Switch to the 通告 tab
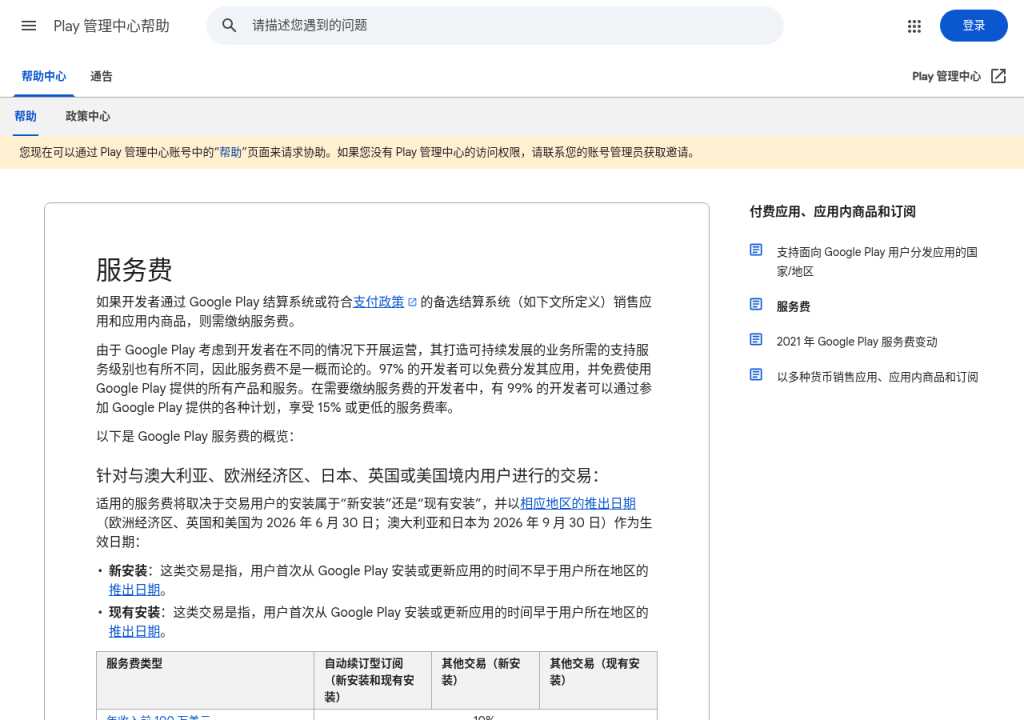 pyautogui.click(x=101, y=76)
